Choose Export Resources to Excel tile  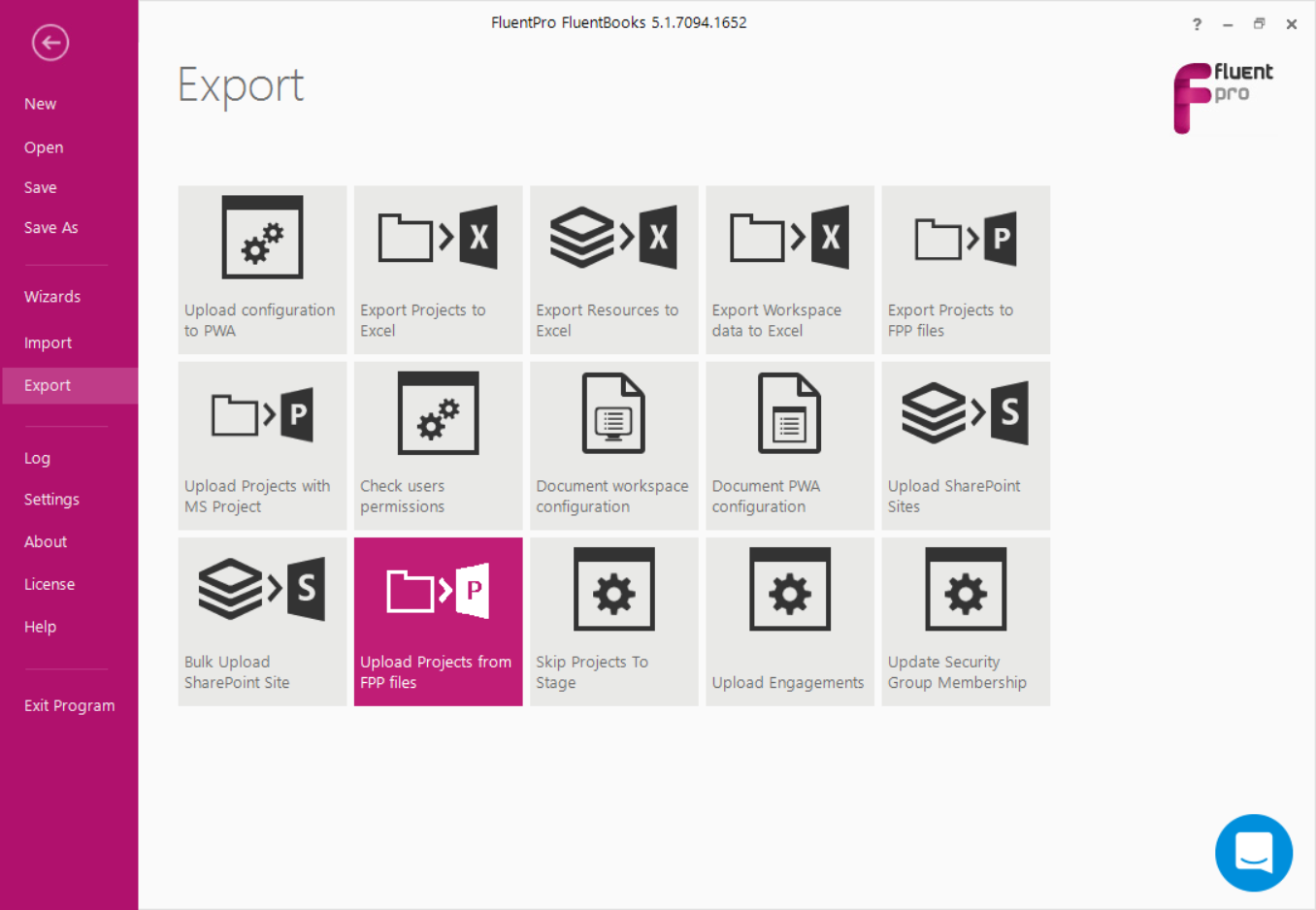(614, 270)
